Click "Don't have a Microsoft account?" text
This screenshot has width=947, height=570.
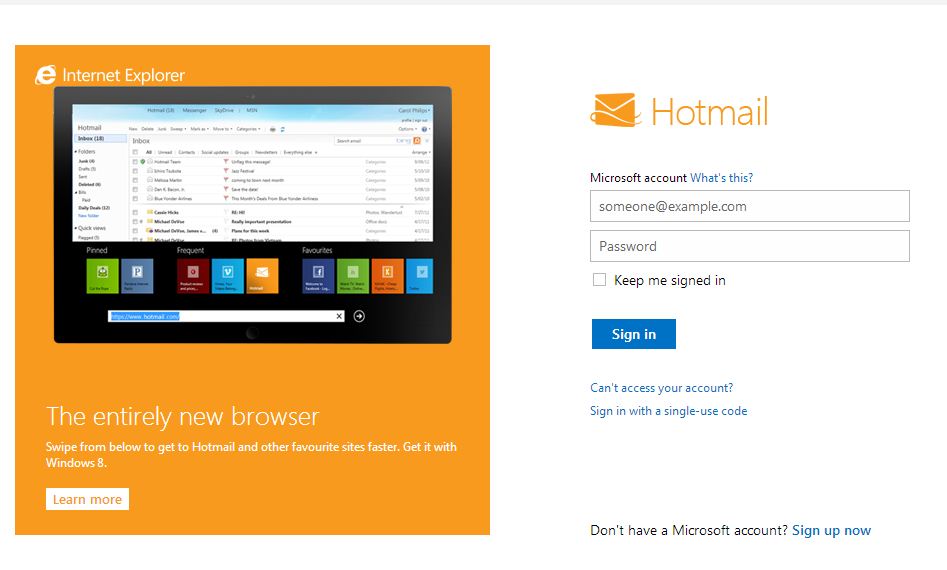click(689, 530)
